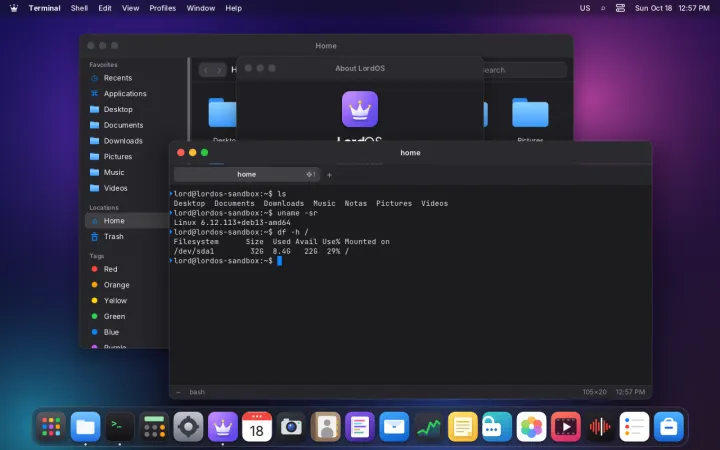
Task: Open the green chart system monitor icon
Action: coord(428,427)
